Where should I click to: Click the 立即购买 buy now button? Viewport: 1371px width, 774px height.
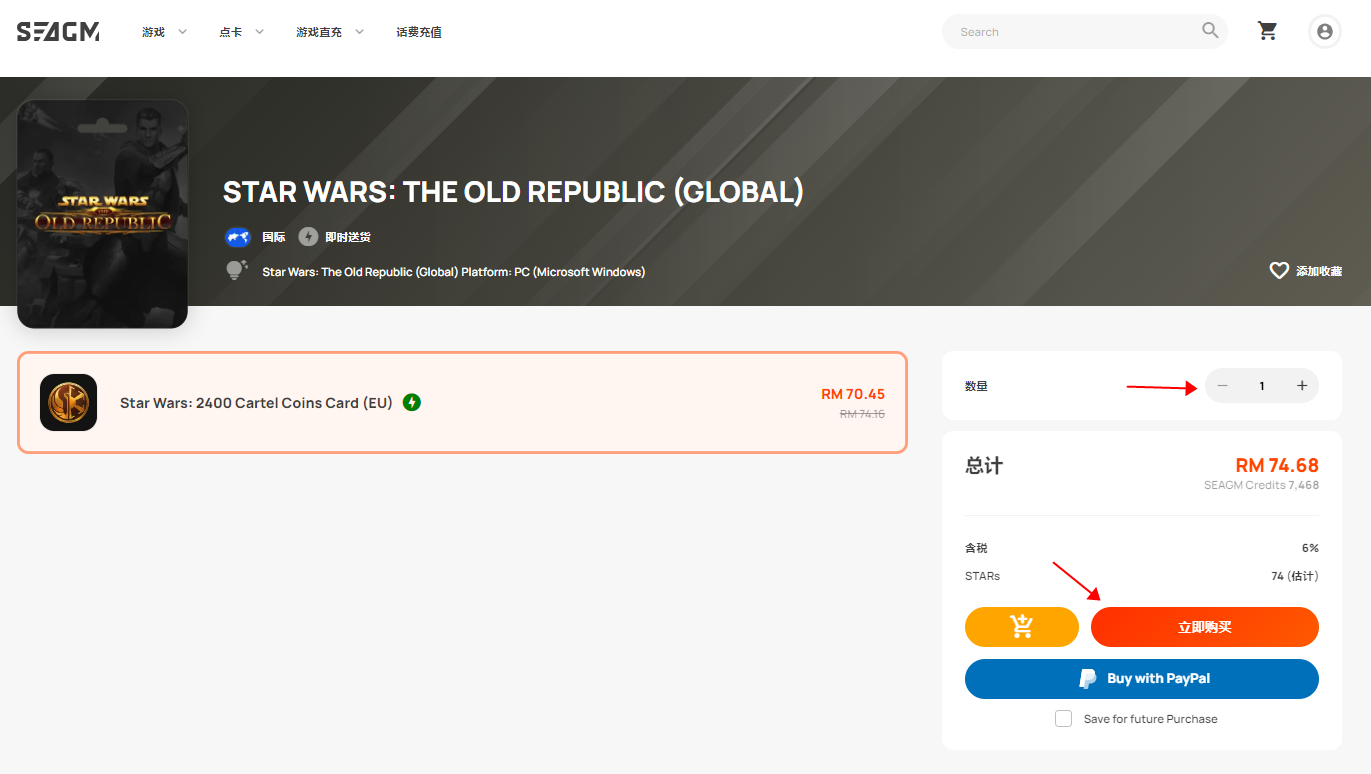tap(1204, 627)
